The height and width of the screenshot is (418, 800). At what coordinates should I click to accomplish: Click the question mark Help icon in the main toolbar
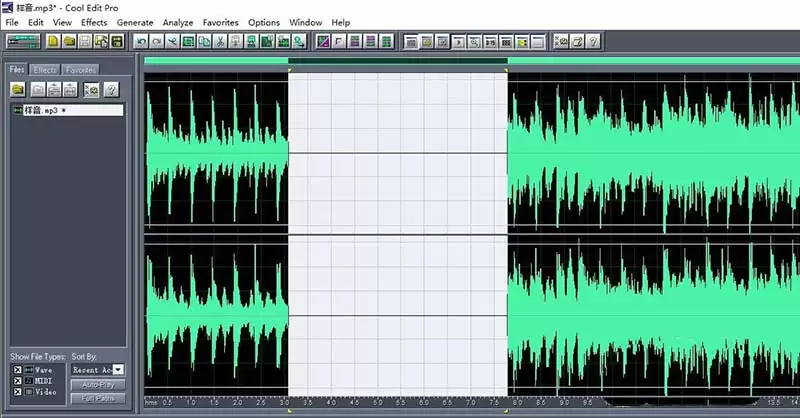(593, 41)
